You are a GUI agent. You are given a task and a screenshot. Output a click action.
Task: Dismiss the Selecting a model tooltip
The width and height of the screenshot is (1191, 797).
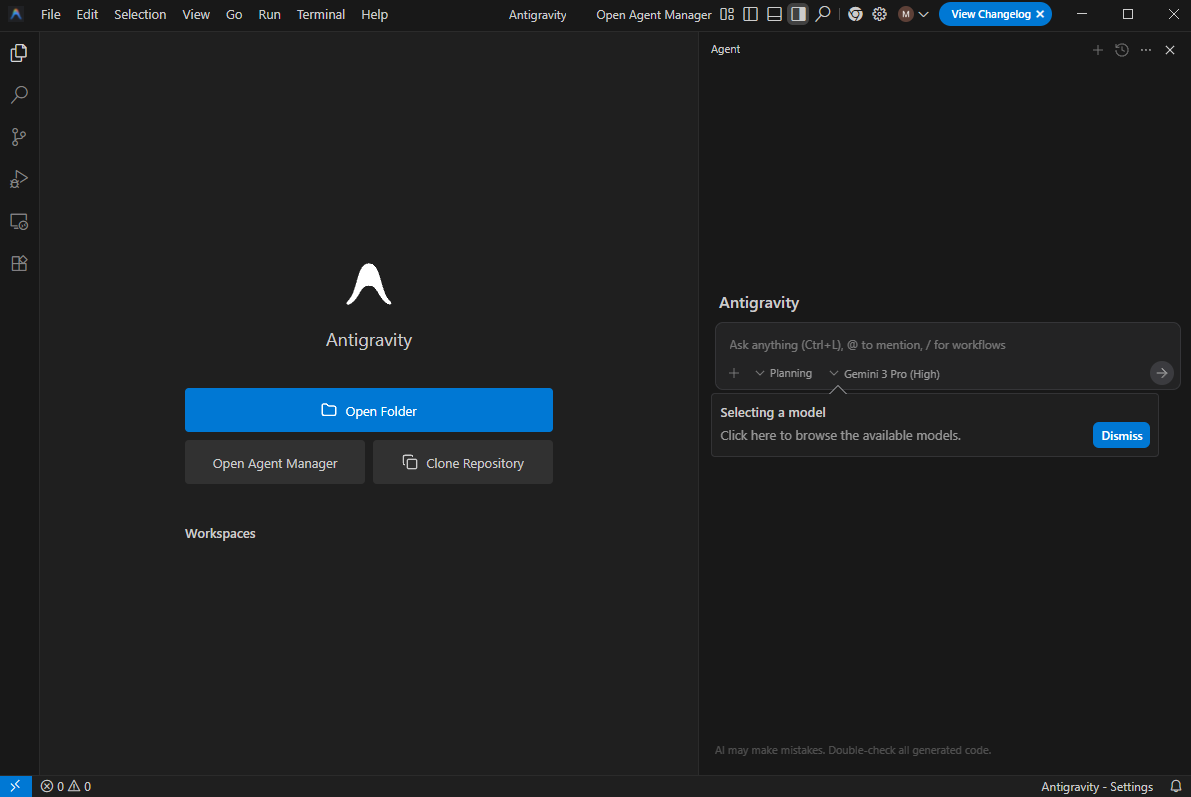(x=1120, y=435)
